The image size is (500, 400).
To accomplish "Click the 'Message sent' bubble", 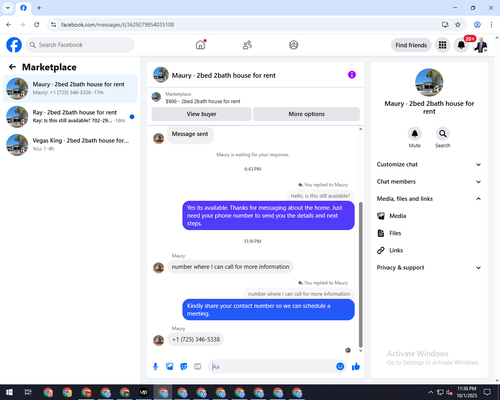I will pos(190,134).
